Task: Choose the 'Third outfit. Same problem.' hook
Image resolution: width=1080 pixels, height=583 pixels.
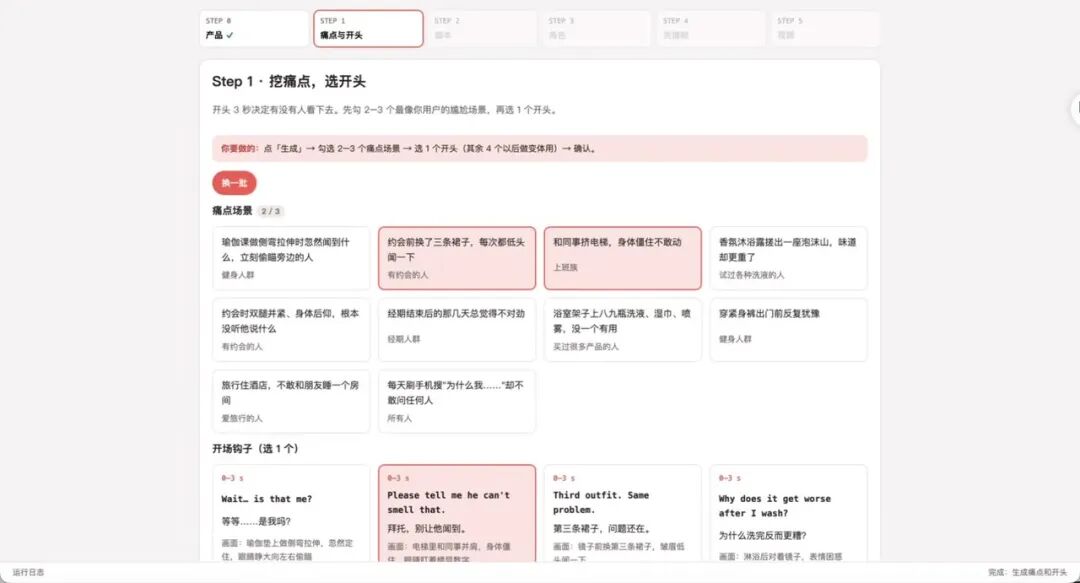Action: coord(623,513)
